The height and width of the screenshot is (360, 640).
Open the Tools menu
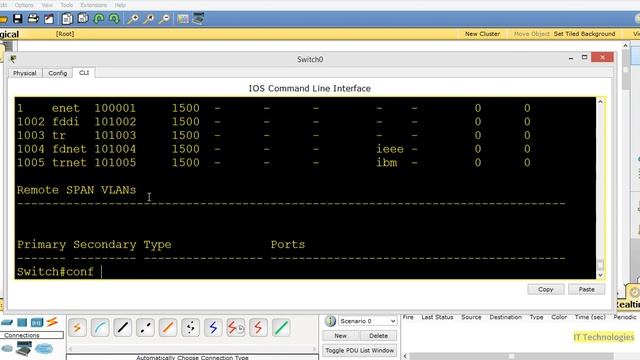point(67,5)
